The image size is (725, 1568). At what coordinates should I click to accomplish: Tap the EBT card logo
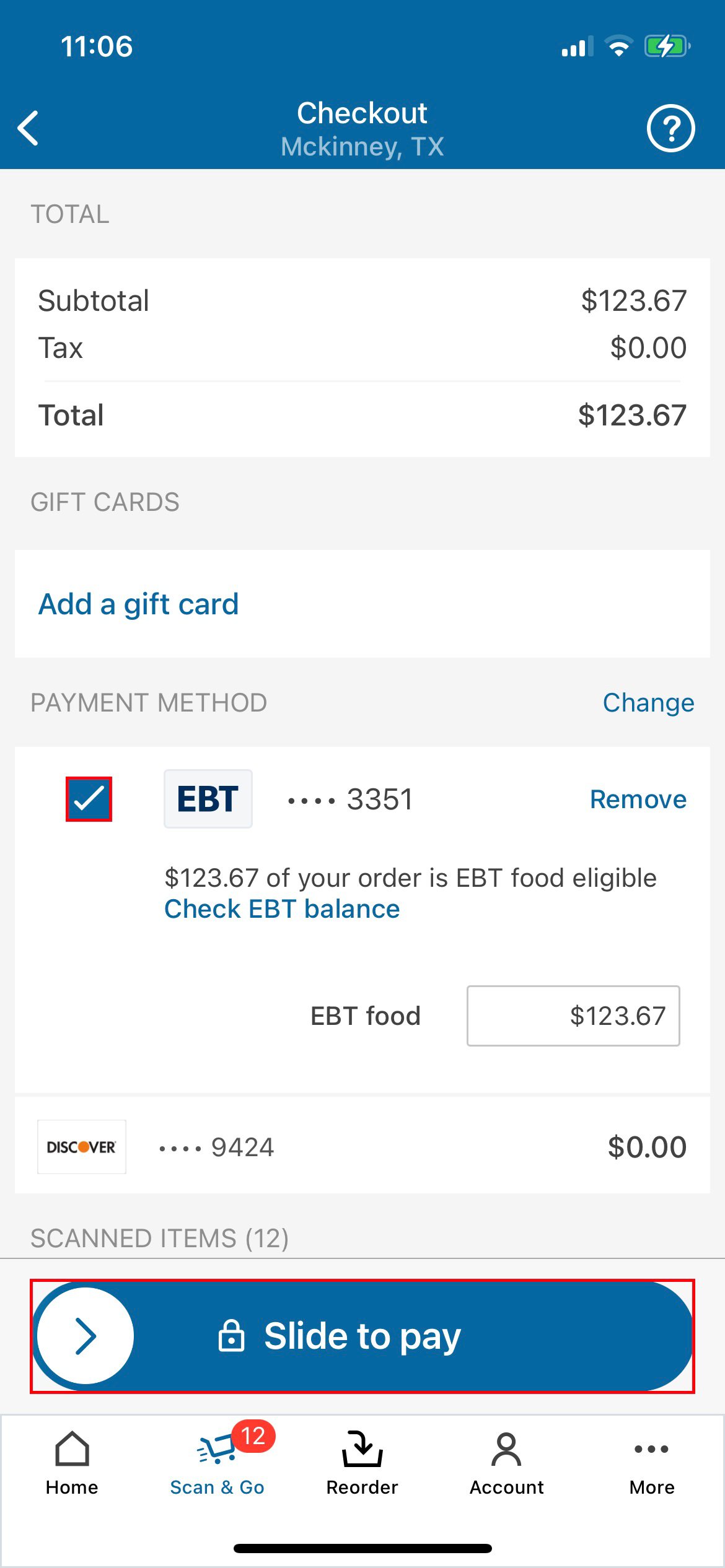(x=208, y=799)
